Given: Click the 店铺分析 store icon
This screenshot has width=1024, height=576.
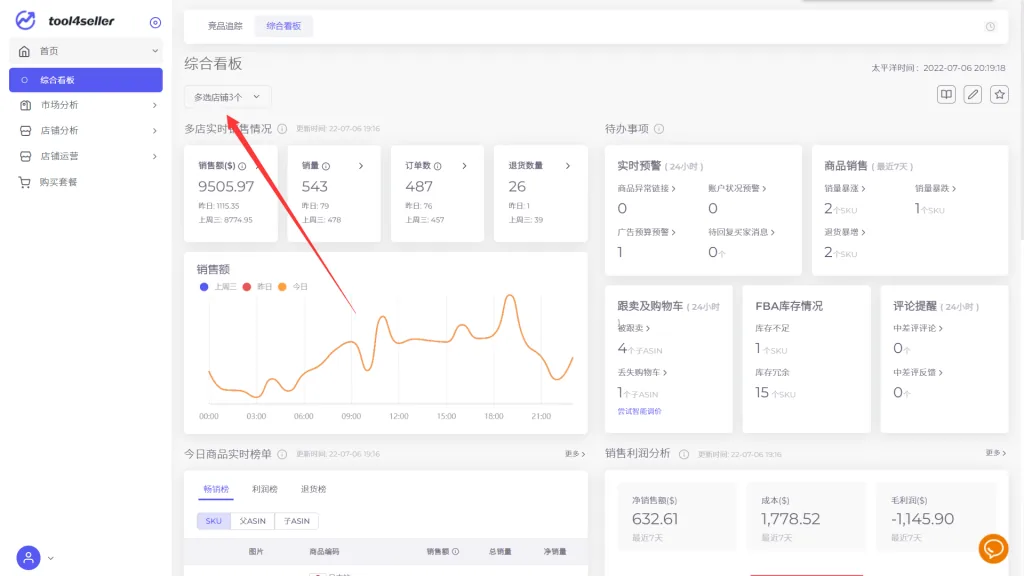Looking at the screenshot, I should click(25, 131).
